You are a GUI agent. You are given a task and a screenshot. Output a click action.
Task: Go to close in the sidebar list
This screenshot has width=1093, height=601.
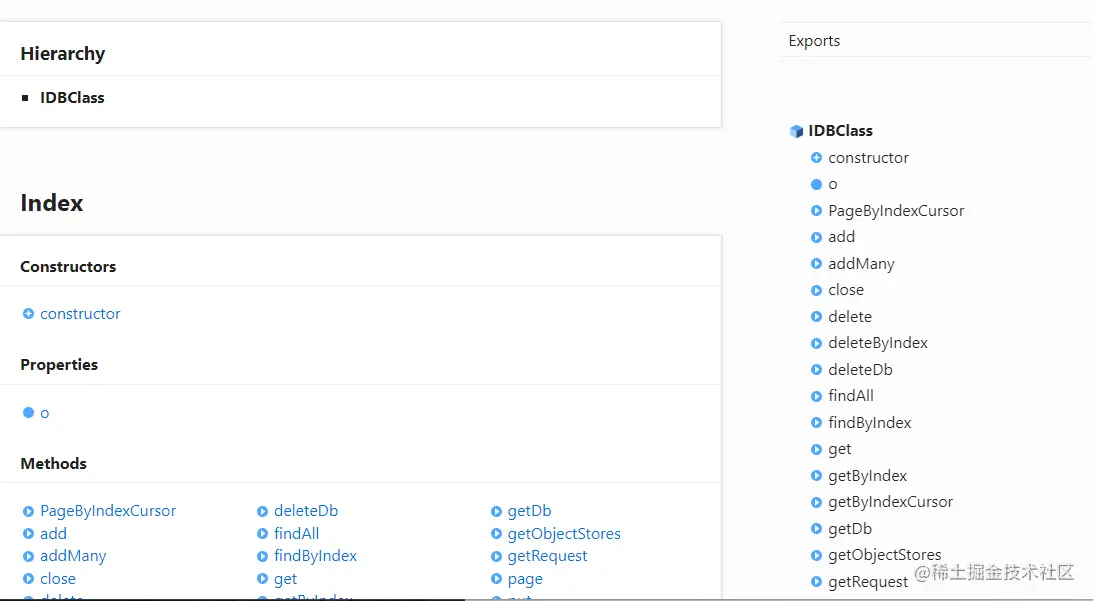pyautogui.click(x=846, y=289)
